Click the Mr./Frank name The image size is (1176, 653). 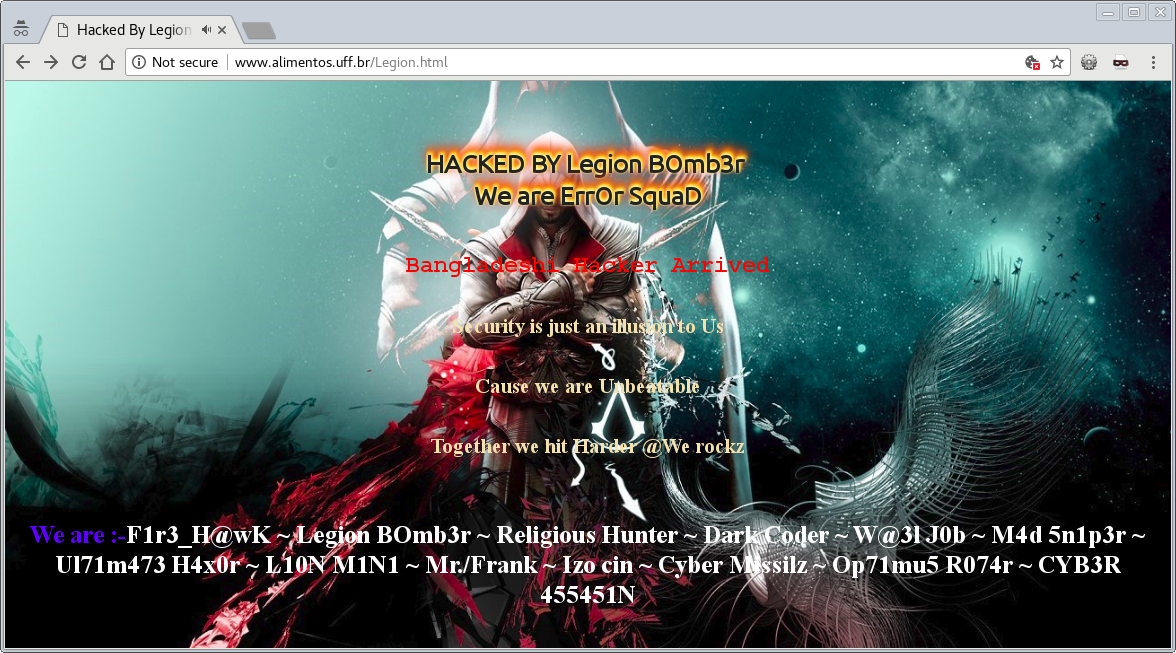(x=482, y=565)
